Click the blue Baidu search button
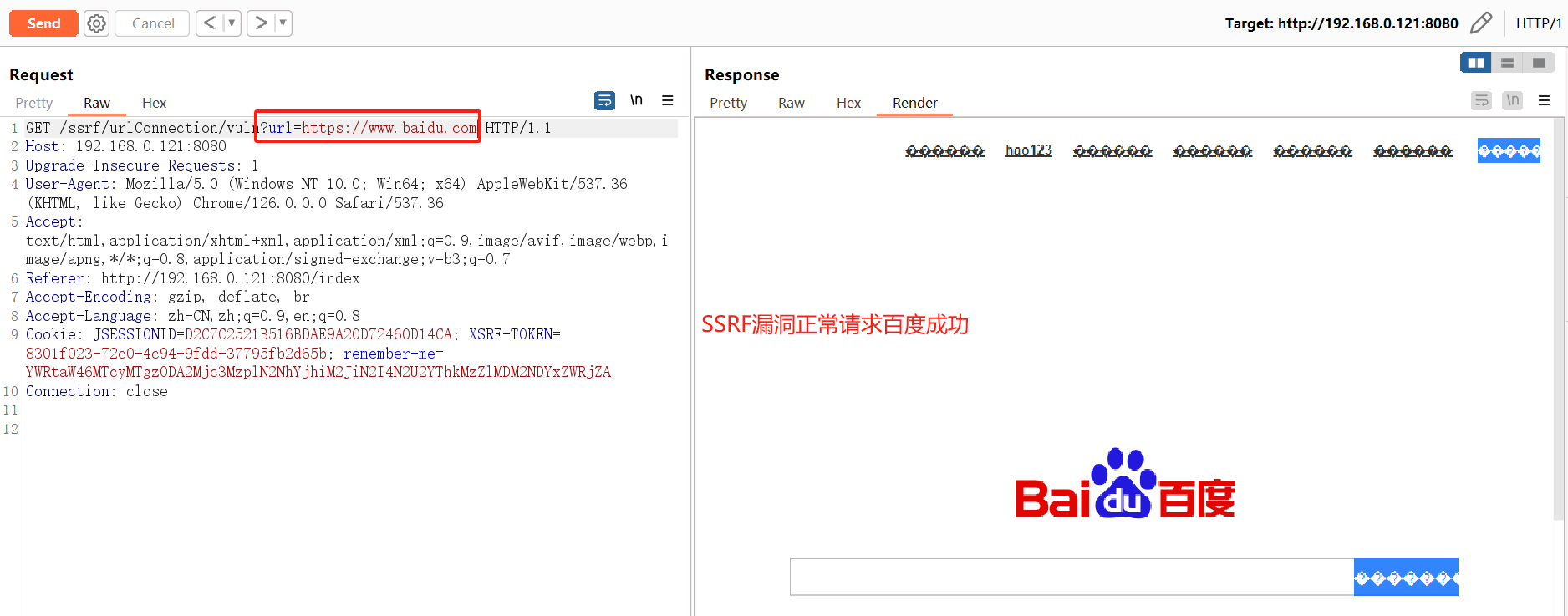This screenshot has height=616, width=1568. (x=1406, y=578)
